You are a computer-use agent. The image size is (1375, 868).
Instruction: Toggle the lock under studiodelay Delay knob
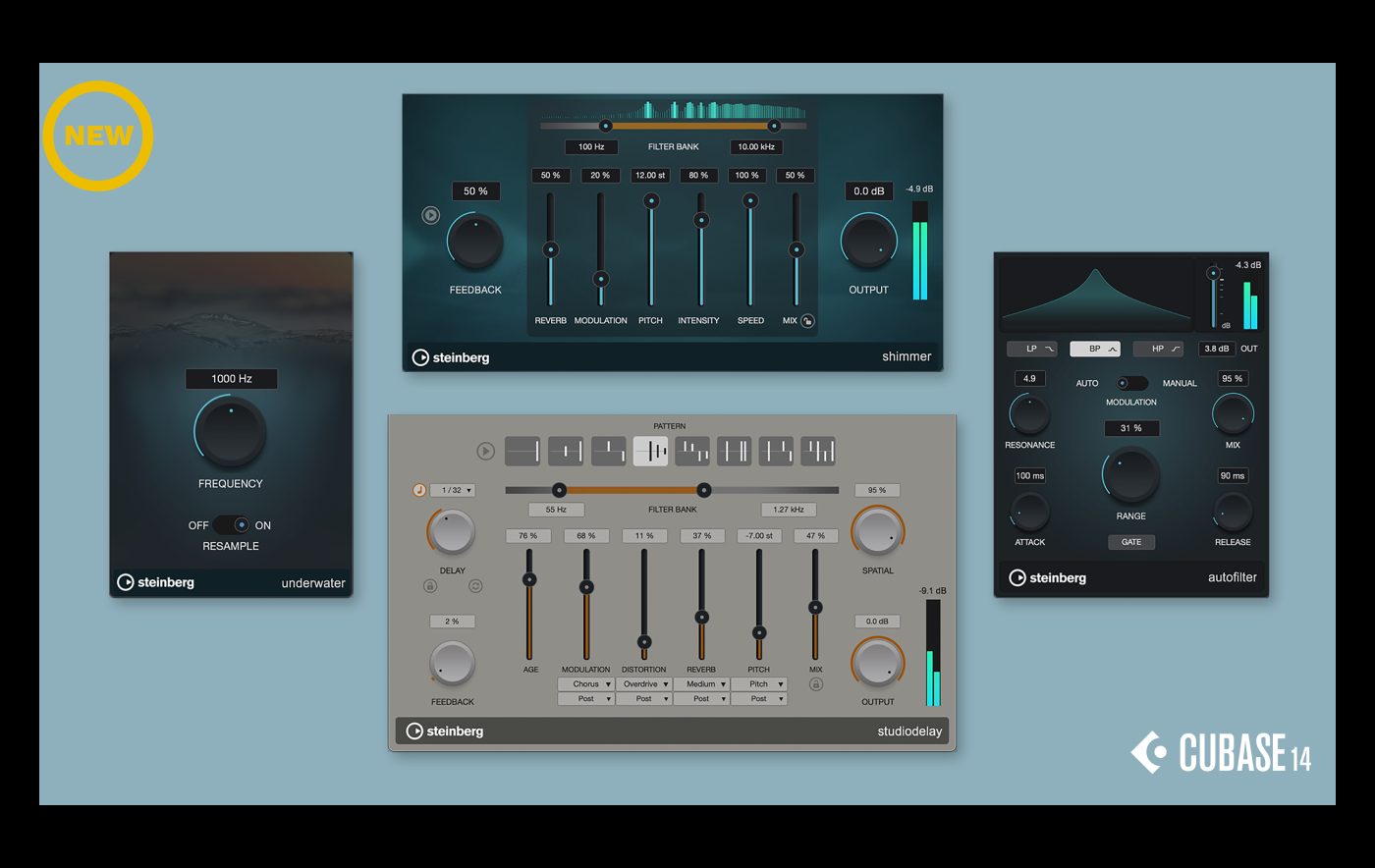[x=430, y=586]
